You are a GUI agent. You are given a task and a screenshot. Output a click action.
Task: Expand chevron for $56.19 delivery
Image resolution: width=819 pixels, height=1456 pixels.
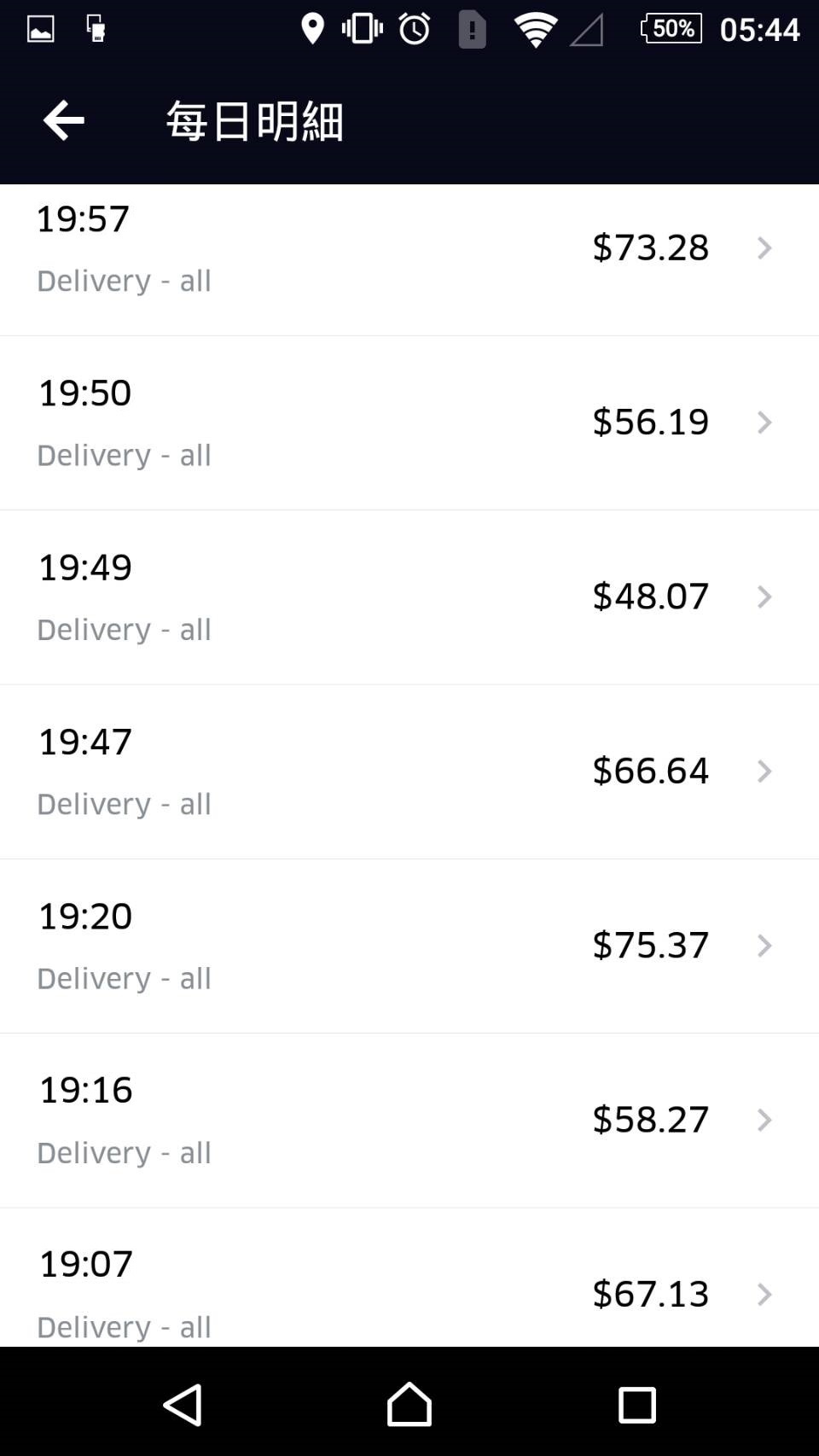(764, 422)
